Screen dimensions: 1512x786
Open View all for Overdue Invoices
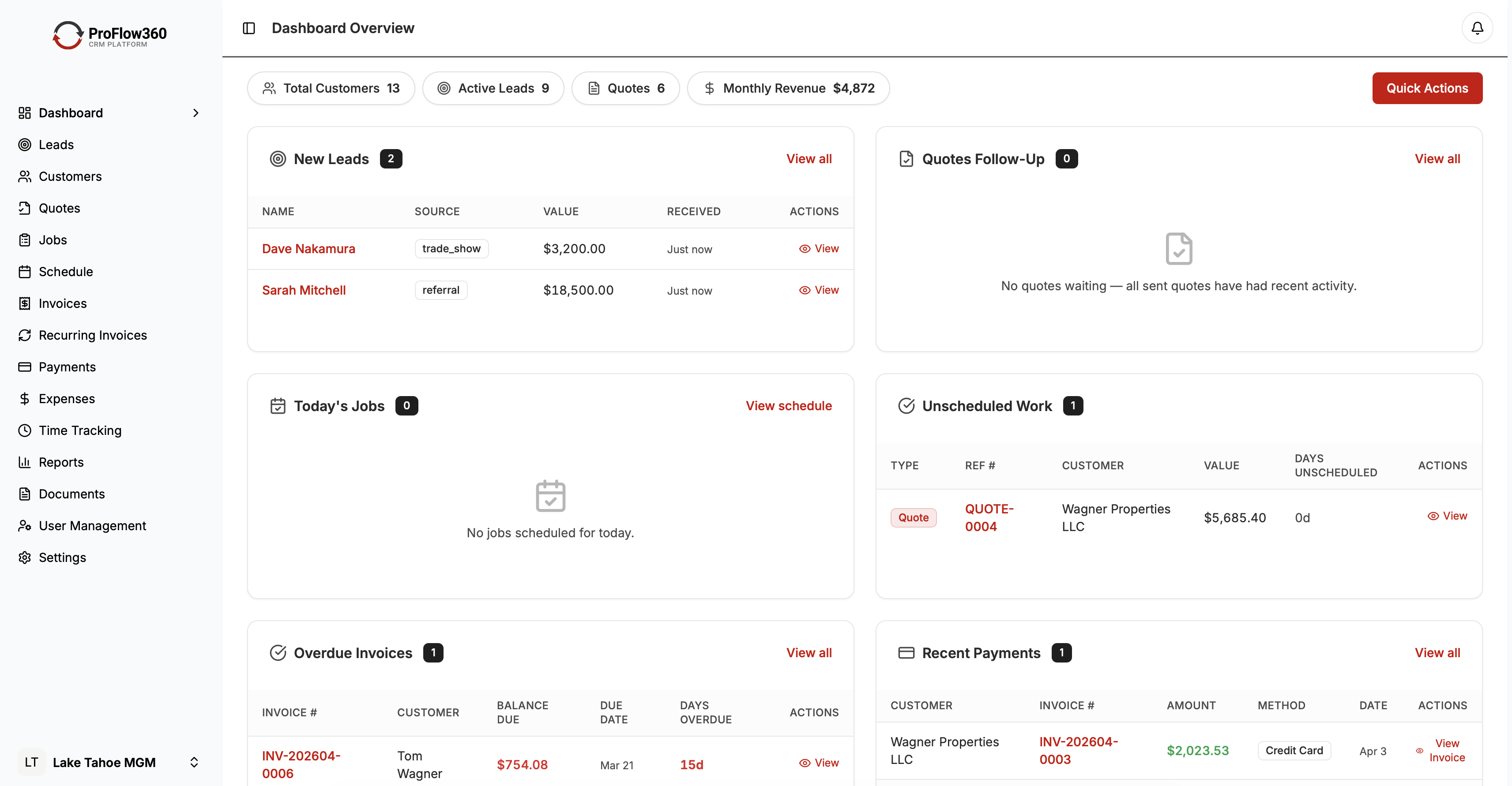click(809, 652)
